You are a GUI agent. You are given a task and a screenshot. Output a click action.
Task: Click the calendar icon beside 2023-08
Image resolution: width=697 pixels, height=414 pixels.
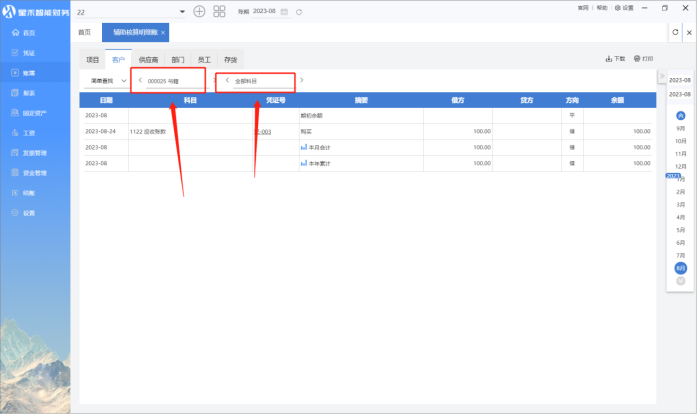pos(285,11)
